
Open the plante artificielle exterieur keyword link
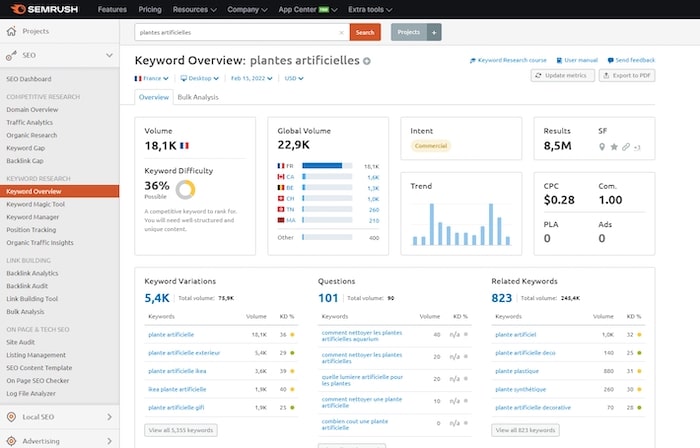click(183, 352)
